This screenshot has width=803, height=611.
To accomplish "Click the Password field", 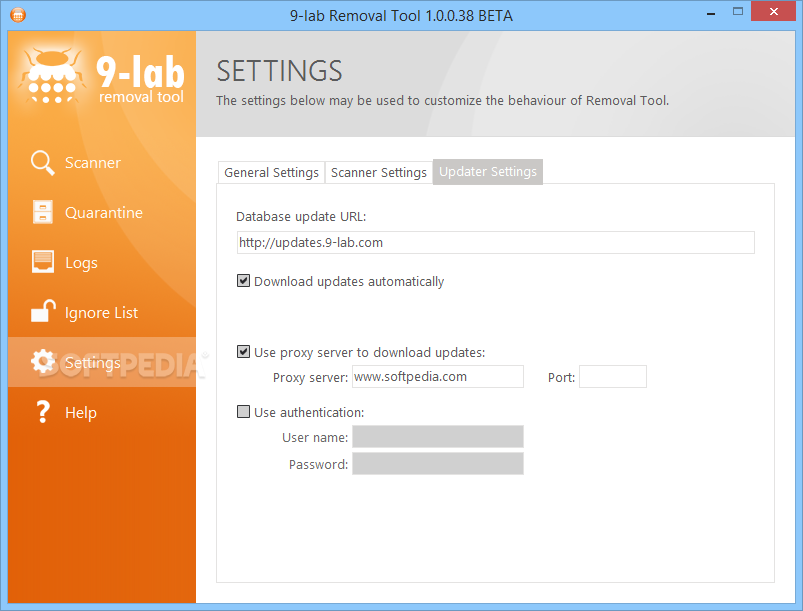I will (x=438, y=463).
